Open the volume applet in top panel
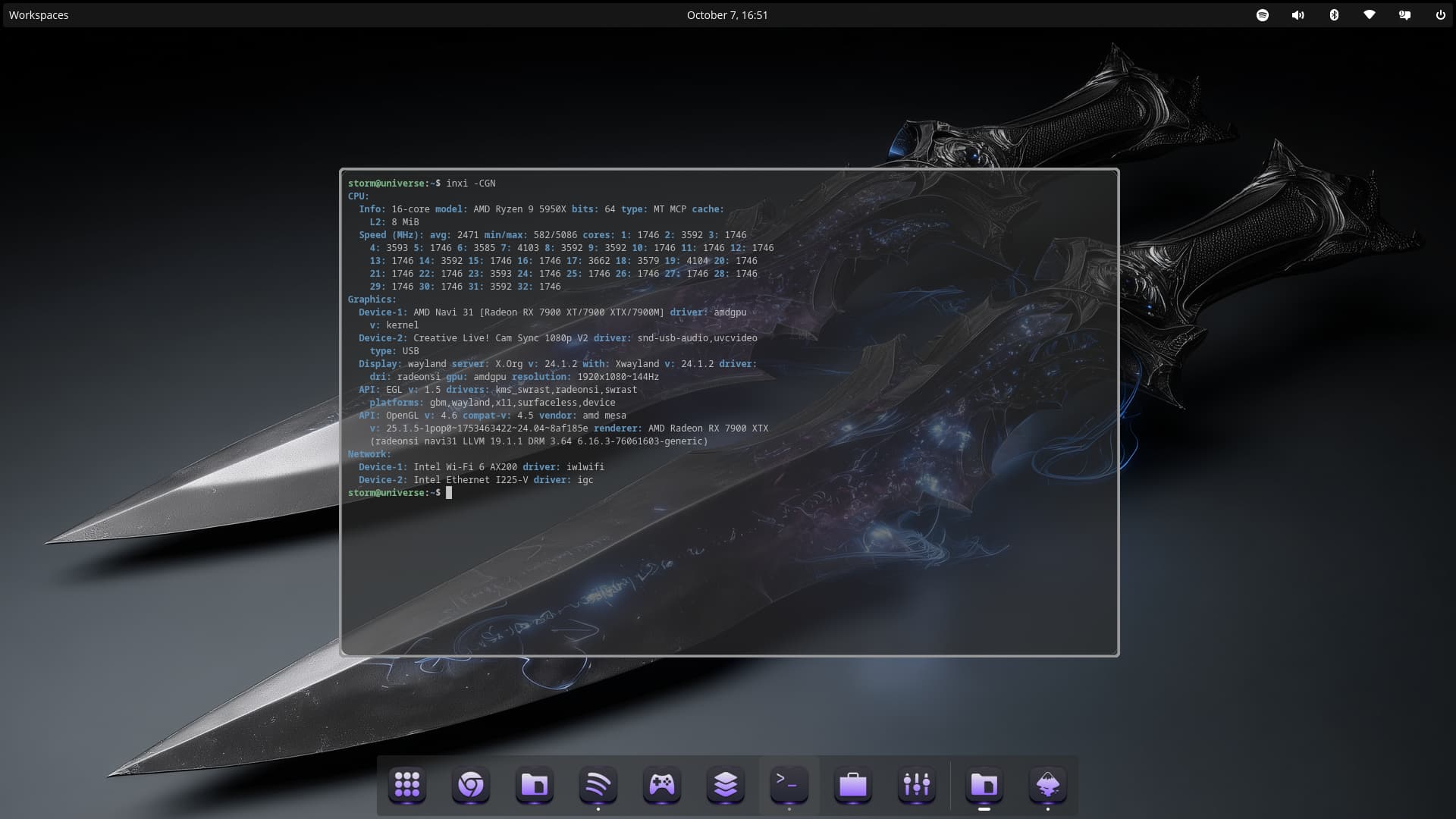This screenshot has height=819, width=1456. point(1298,15)
